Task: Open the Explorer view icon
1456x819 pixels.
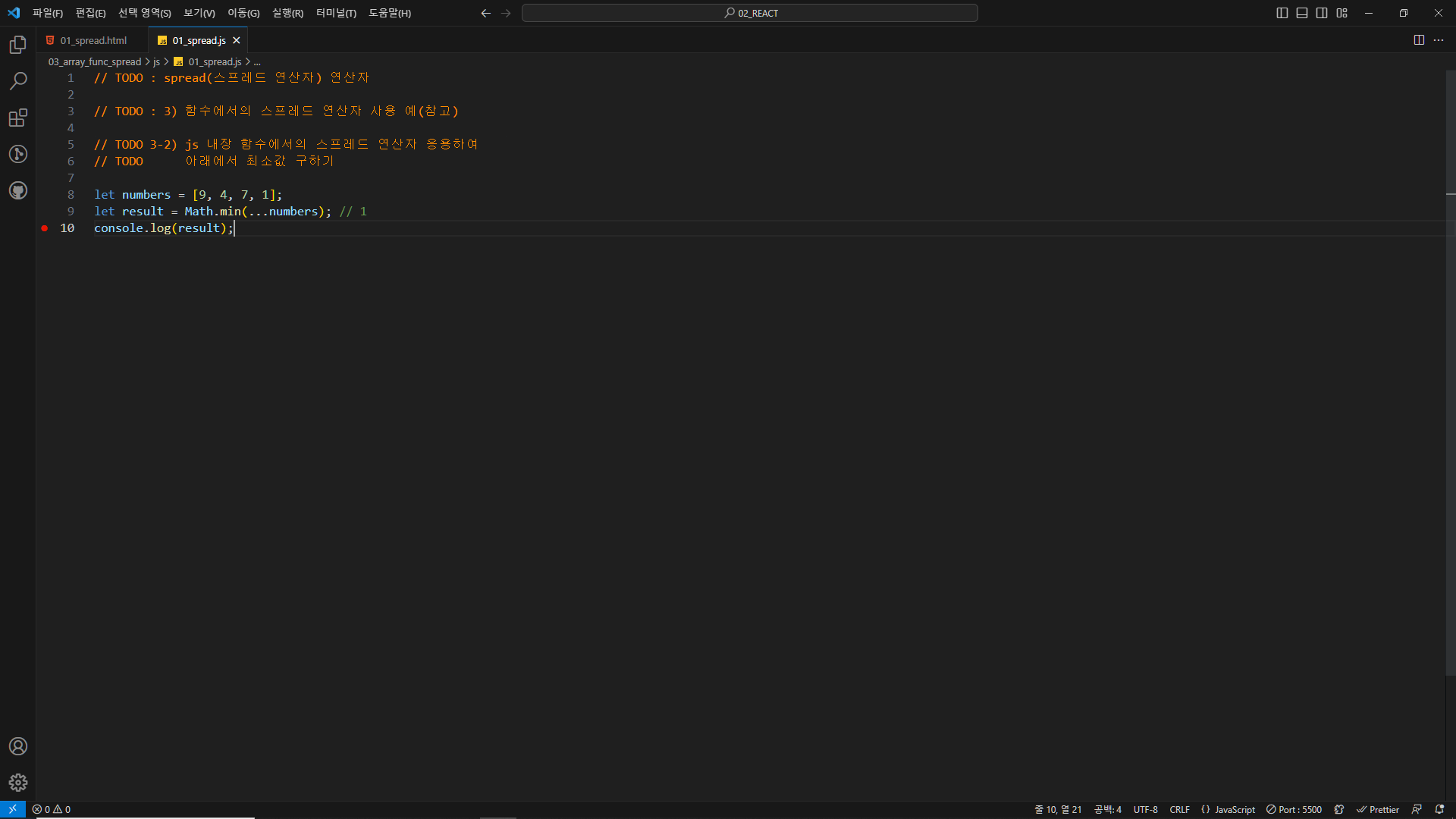Action: click(18, 45)
